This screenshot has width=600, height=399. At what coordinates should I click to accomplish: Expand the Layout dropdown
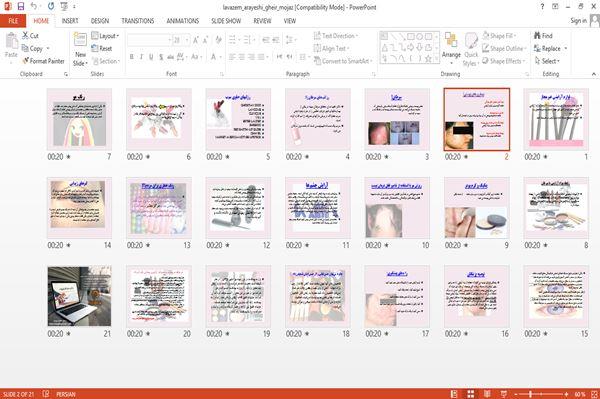pyautogui.click(x=105, y=36)
